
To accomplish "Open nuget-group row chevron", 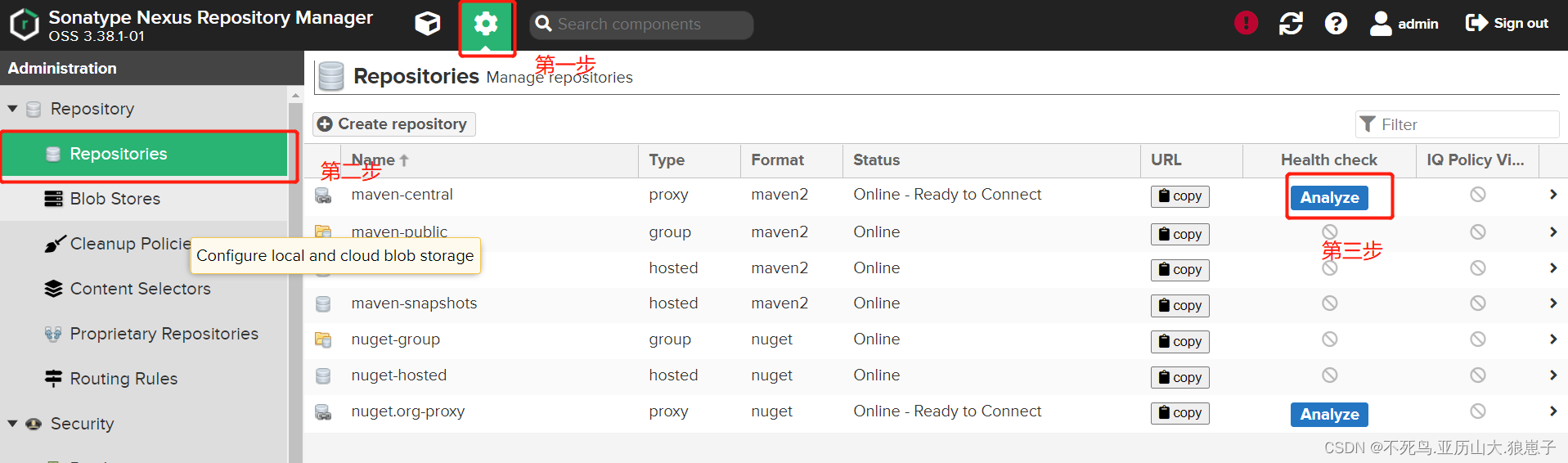I will (1552, 339).
